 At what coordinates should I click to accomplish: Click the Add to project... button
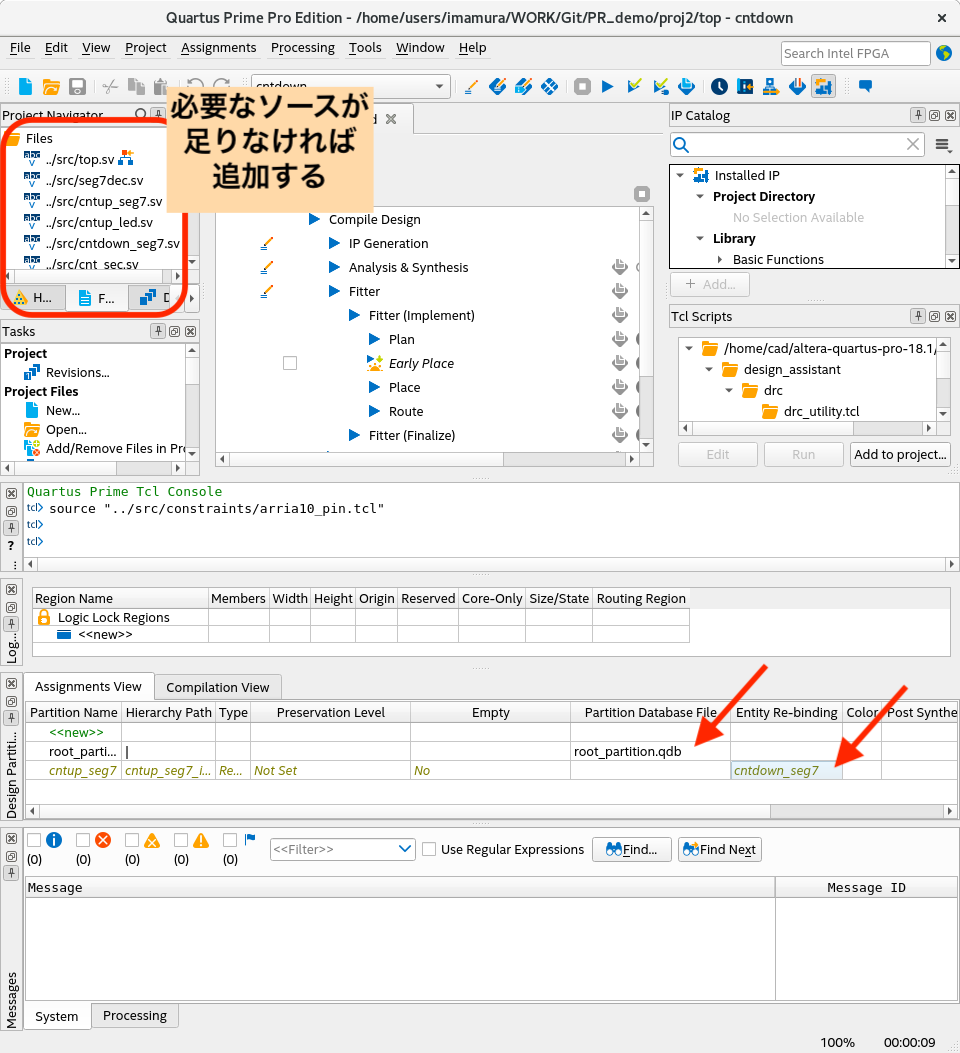click(x=900, y=454)
